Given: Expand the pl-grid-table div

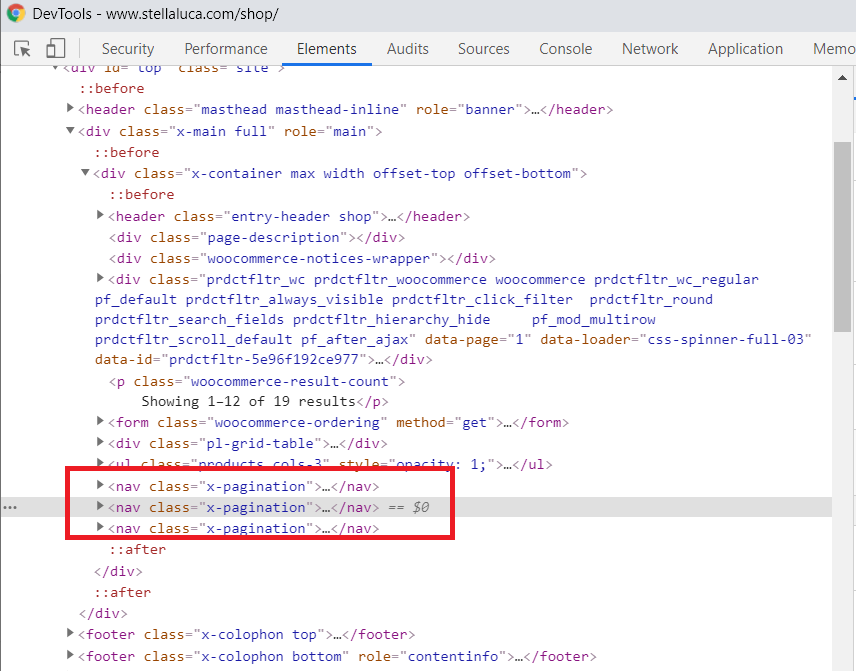Looking at the screenshot, I should coord(100,442).
